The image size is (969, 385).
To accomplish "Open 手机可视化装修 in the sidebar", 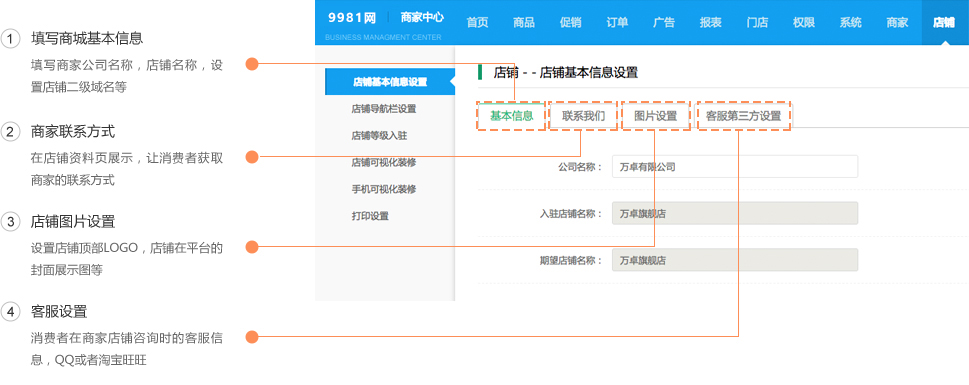I will click(x=384, y=189).
